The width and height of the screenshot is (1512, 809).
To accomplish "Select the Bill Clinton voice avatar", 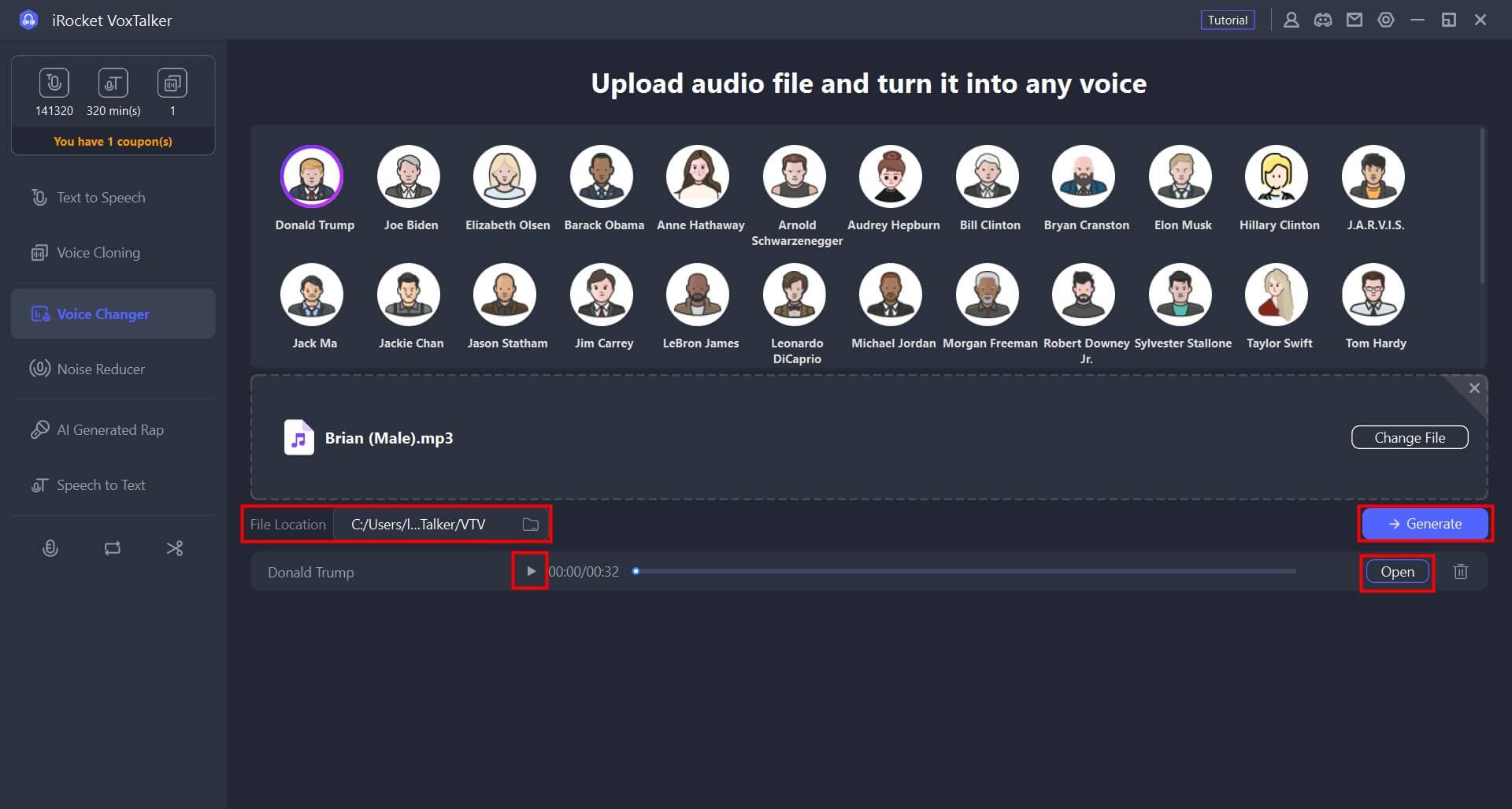I will [x=988, y=176].
